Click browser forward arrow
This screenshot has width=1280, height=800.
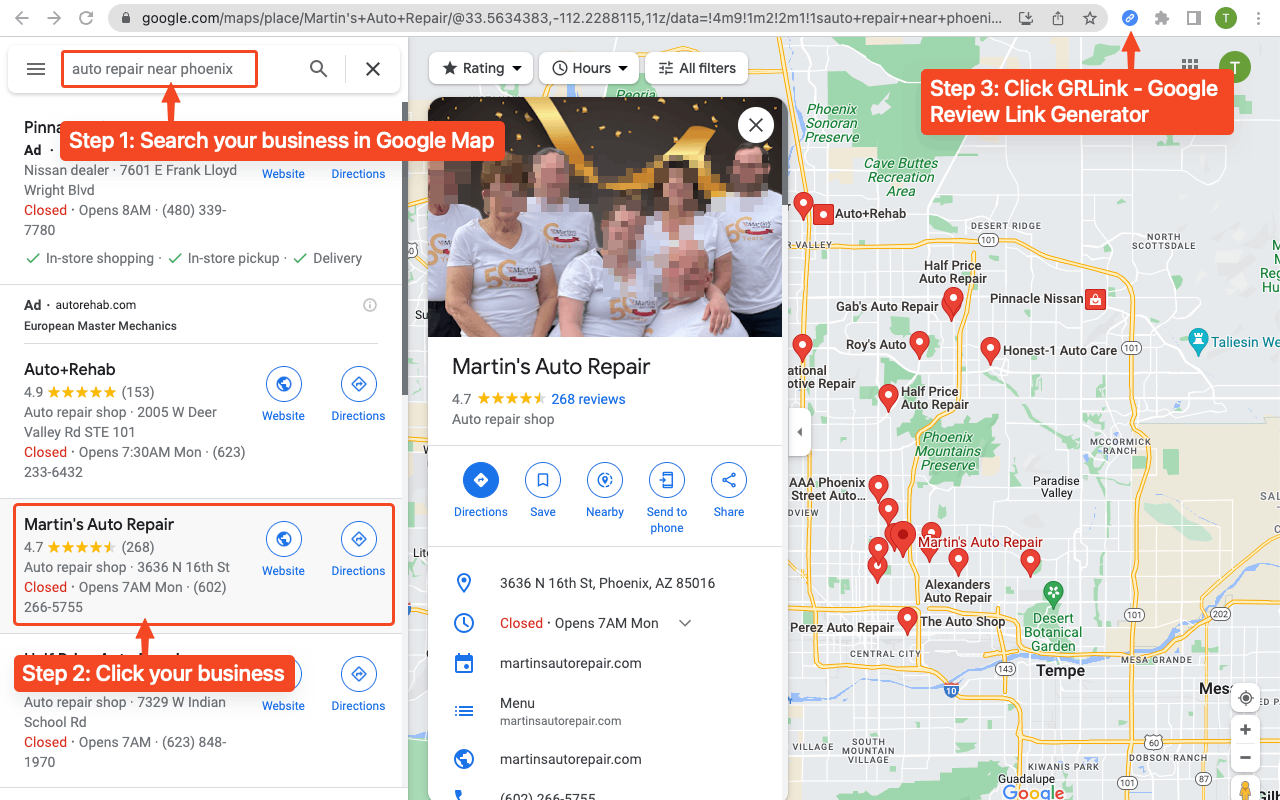(54, 18)
